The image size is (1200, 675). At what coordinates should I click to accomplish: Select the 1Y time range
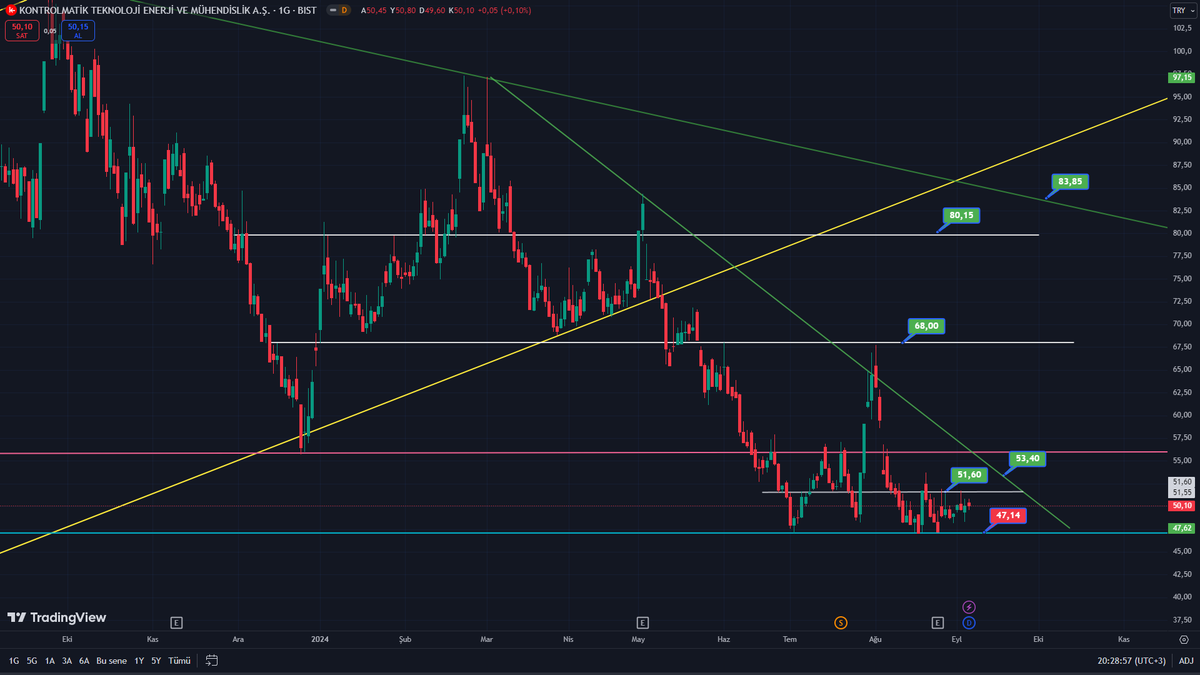pos(139,661)
